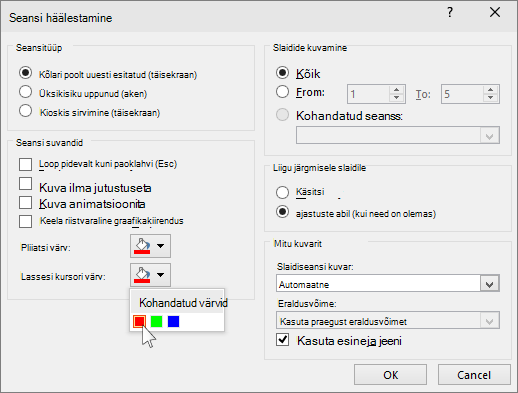Click the Eraldusvõime label
The image size is (518, 393).
[307, 304]
